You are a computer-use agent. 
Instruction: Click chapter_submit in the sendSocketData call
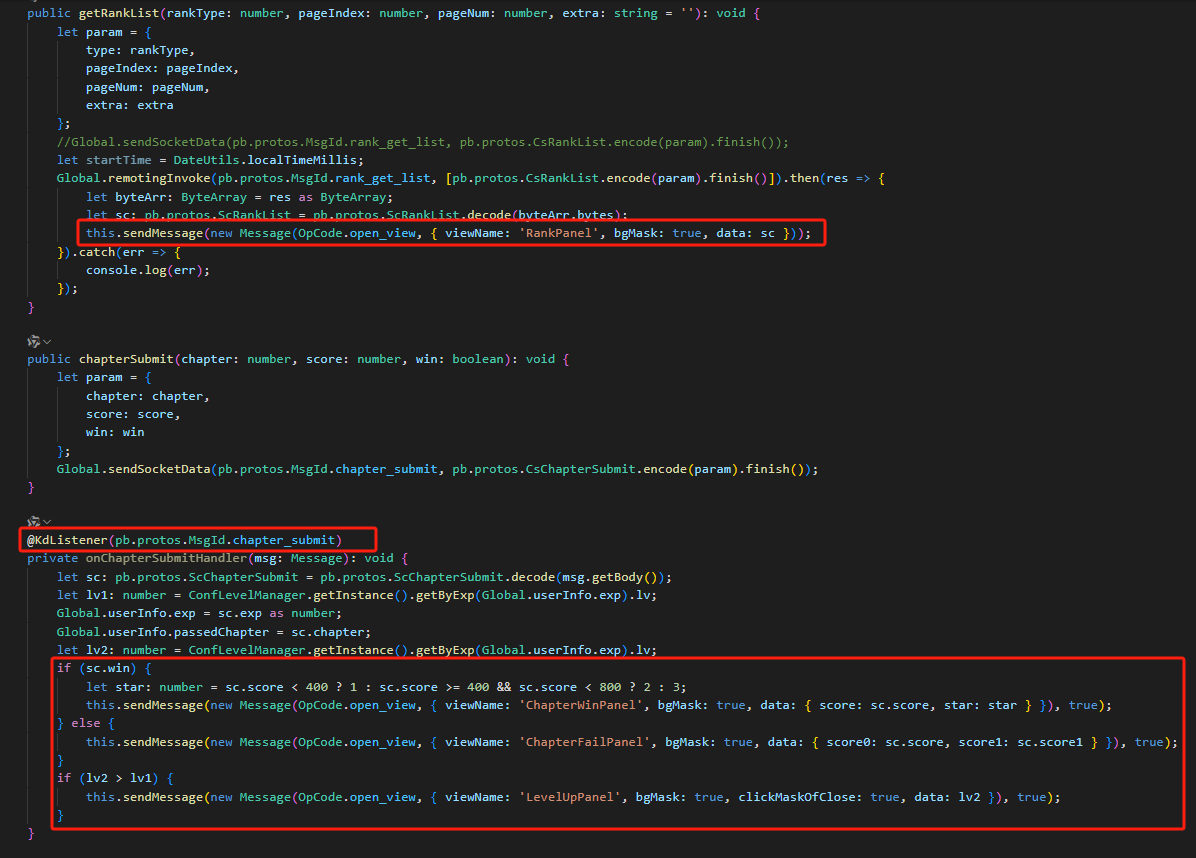(x=387, y=469)
